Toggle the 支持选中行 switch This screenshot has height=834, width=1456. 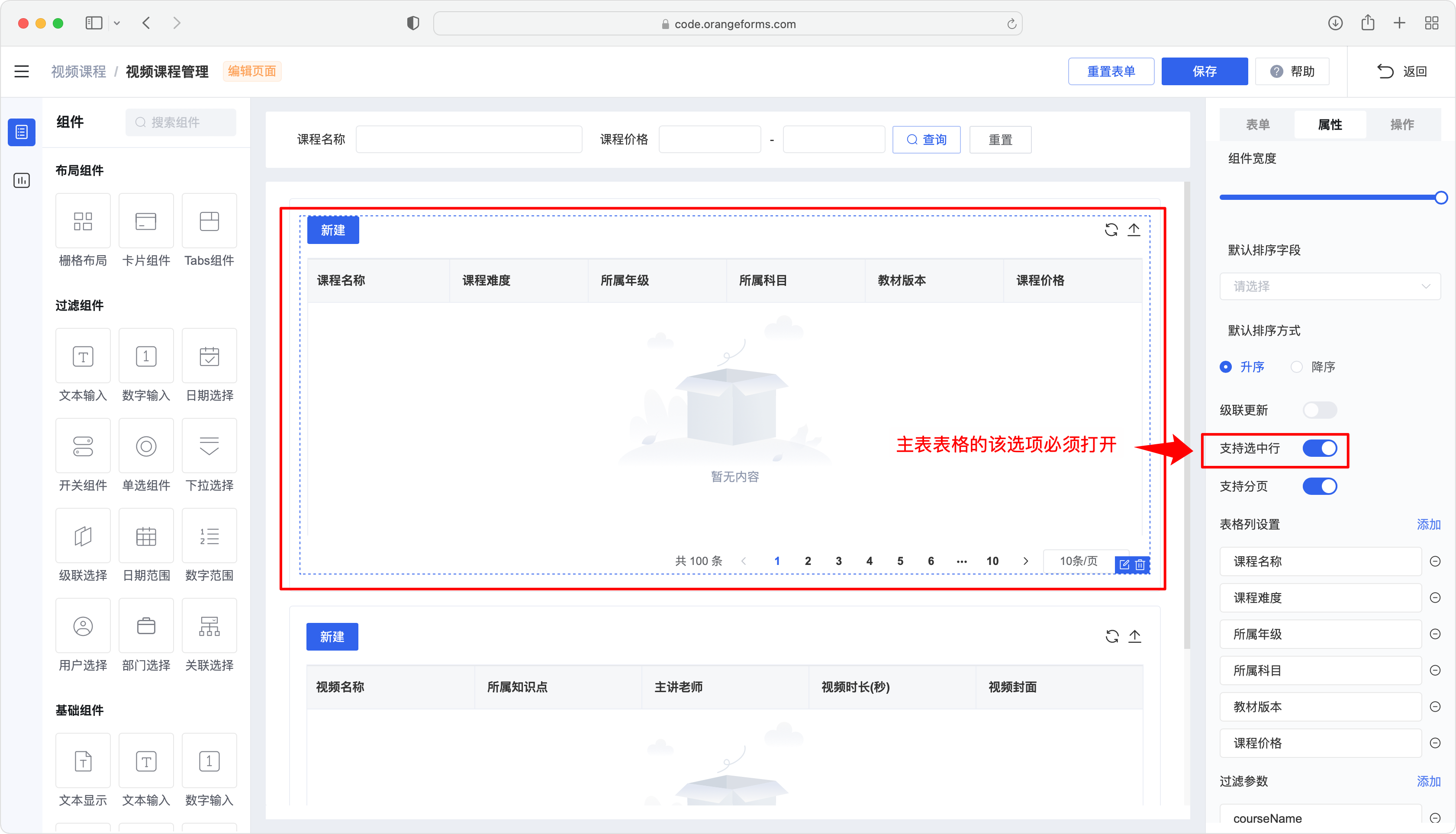pyautogui.click(x=1320, y=448)
